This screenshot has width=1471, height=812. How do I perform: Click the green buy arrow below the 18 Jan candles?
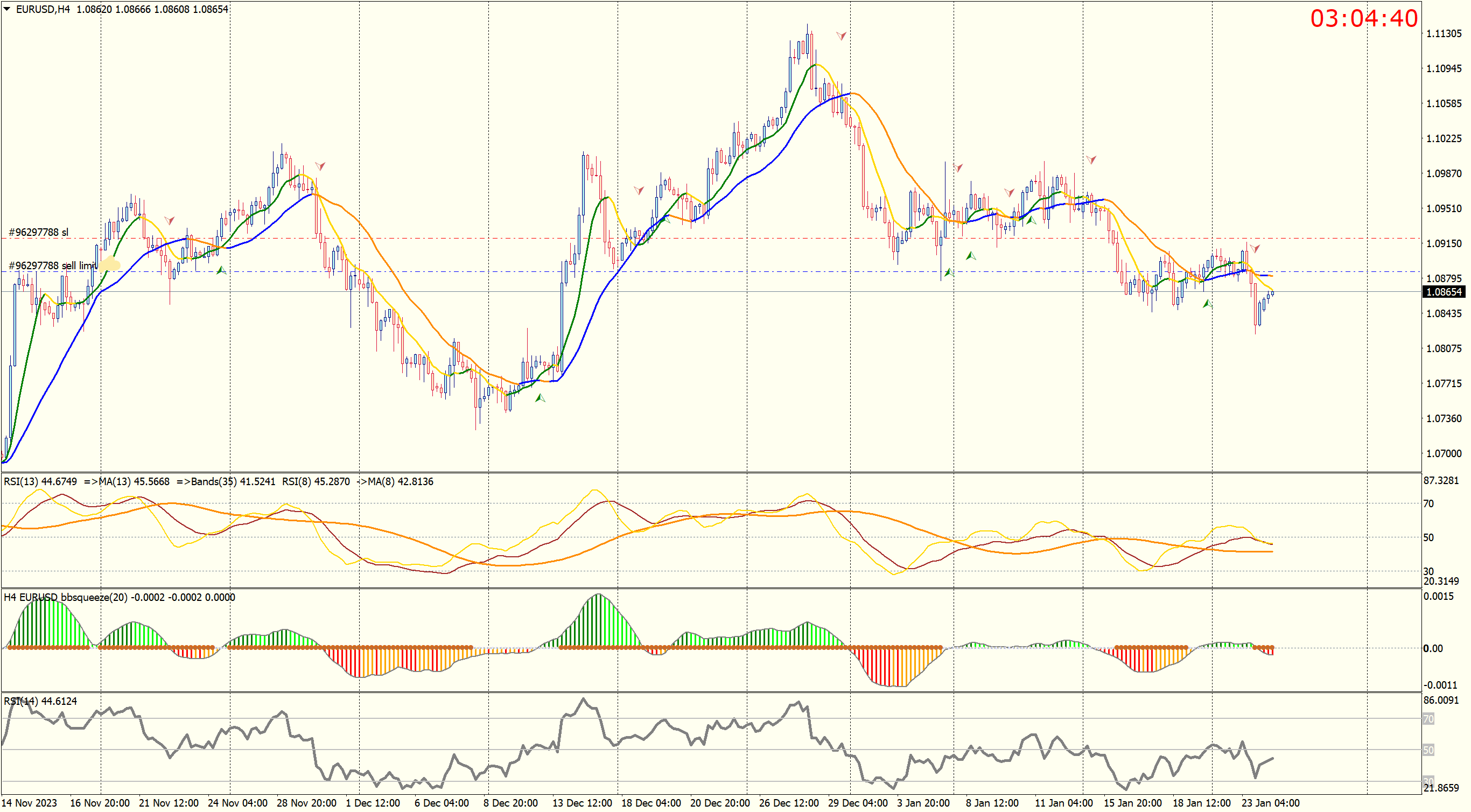1207,304
